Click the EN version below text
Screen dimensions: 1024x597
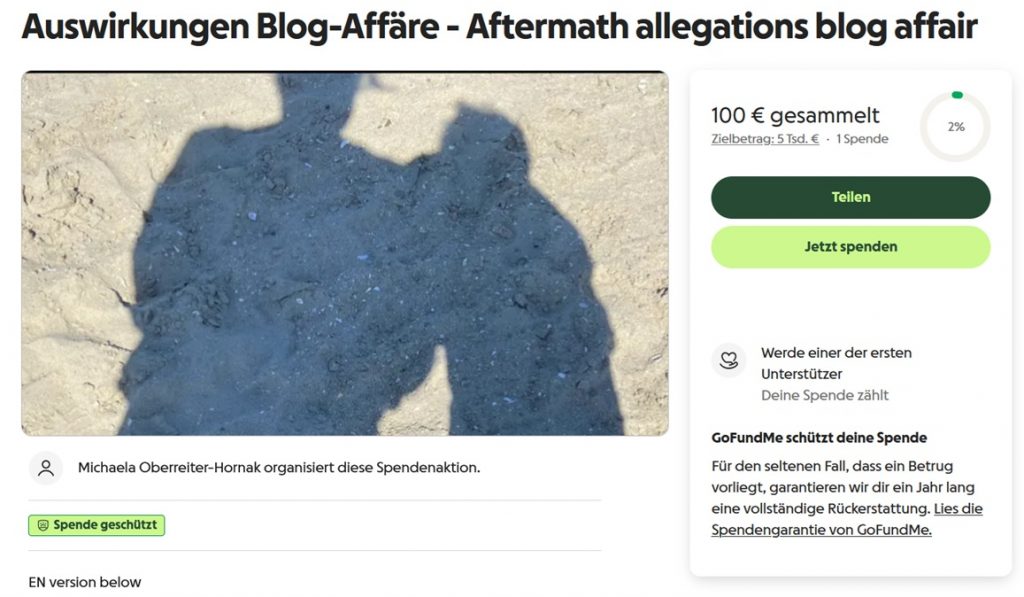coord(85,582)
